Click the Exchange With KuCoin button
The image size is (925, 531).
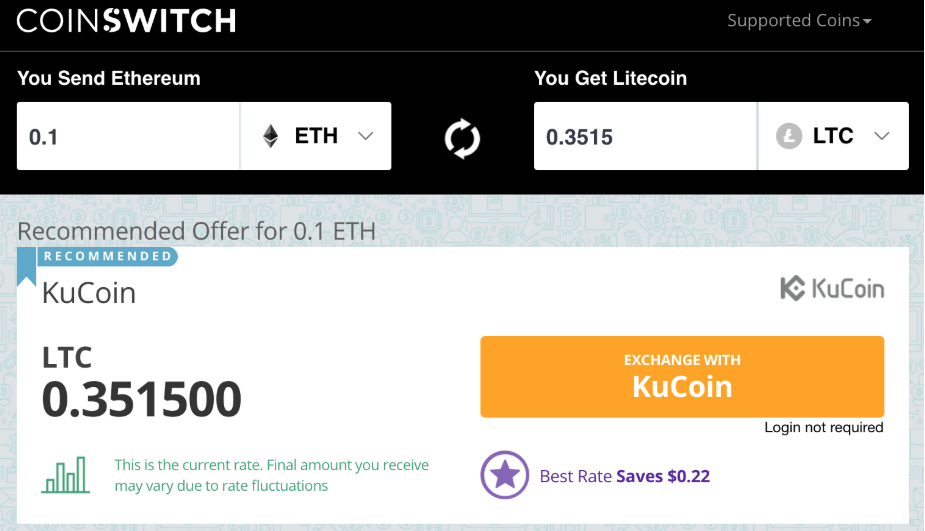pos(682,377)
